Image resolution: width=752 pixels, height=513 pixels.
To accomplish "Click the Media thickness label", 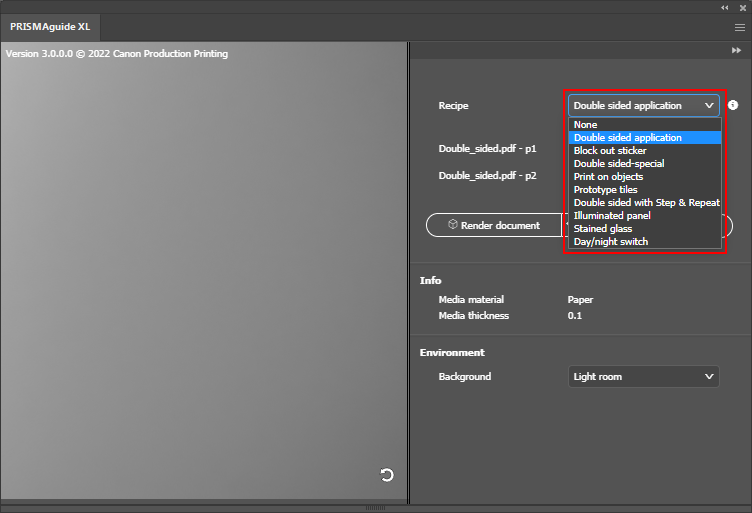I will click(473, 315).
